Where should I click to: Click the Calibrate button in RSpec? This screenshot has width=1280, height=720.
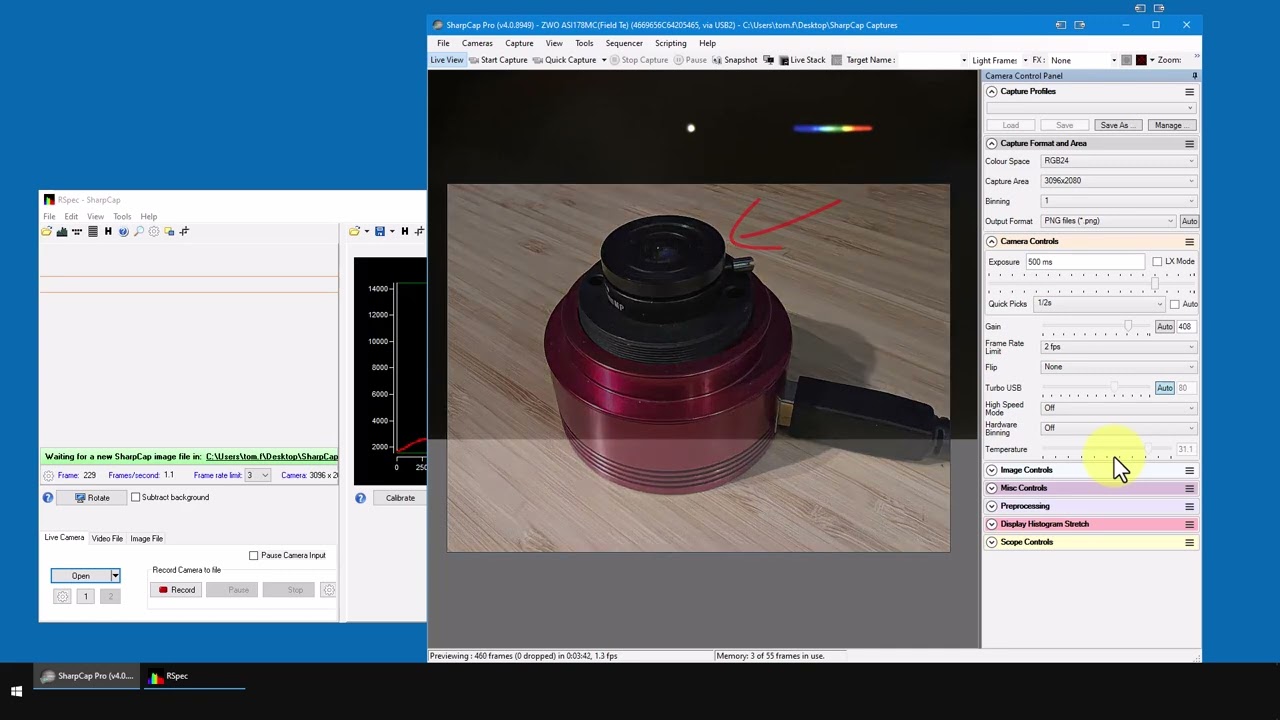(x=400, y=498)
